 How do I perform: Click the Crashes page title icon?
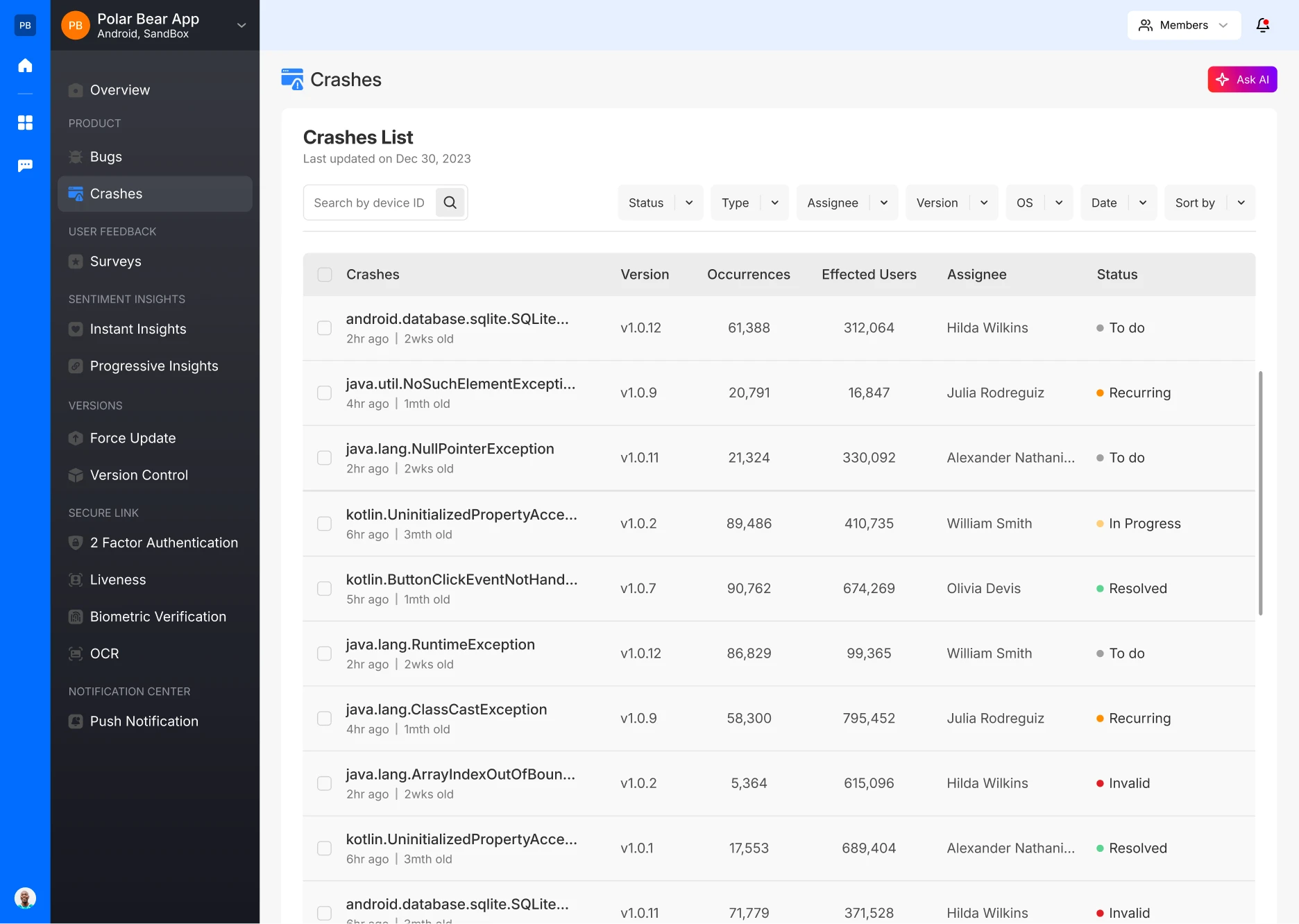pos(292,79)
